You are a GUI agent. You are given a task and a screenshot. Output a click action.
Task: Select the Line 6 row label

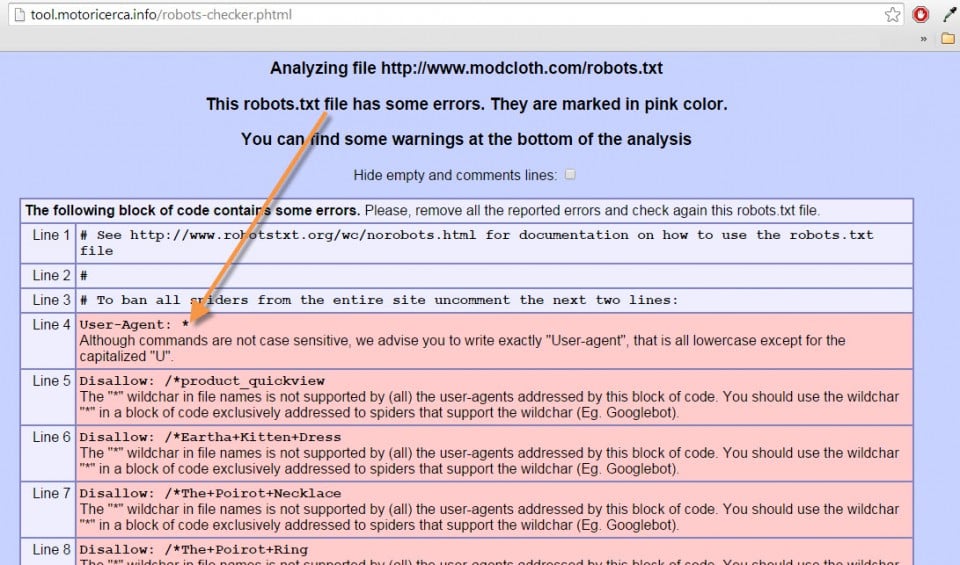51,437
